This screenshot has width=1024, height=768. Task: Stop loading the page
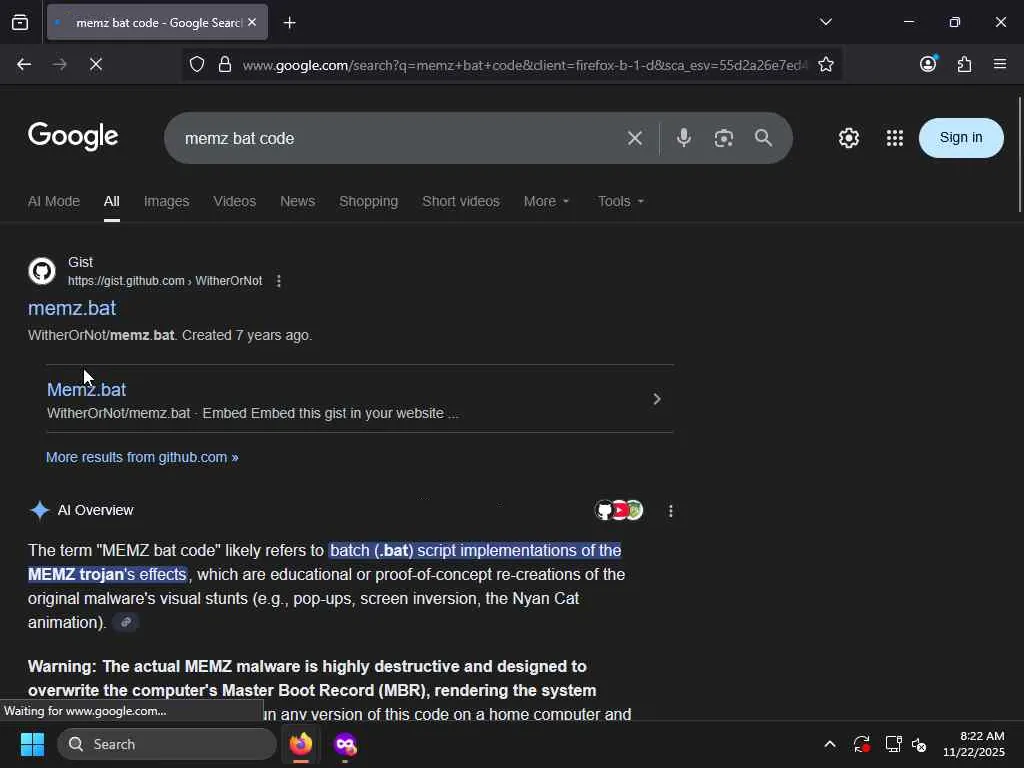[96, 64]
